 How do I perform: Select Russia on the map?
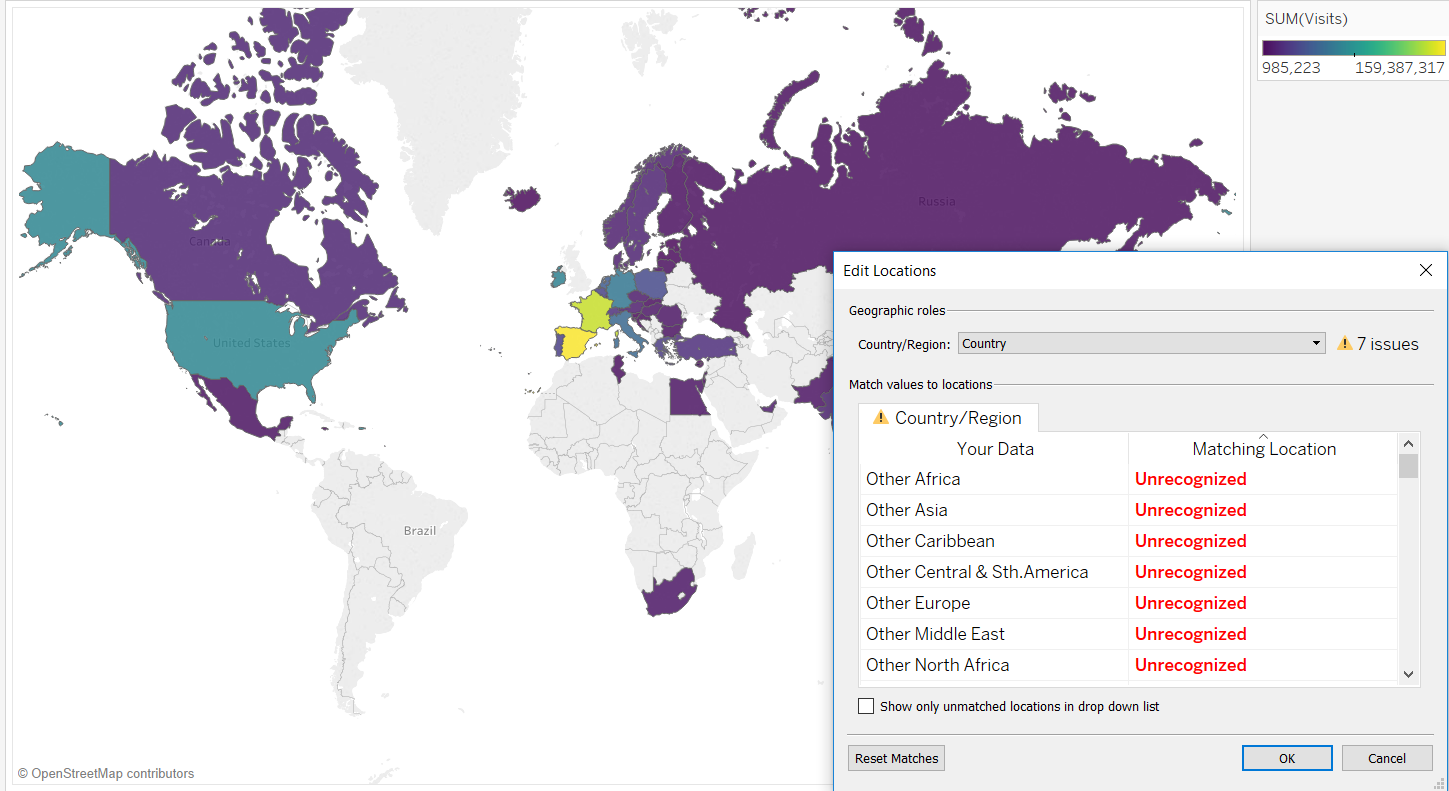[x=936, y=202]
